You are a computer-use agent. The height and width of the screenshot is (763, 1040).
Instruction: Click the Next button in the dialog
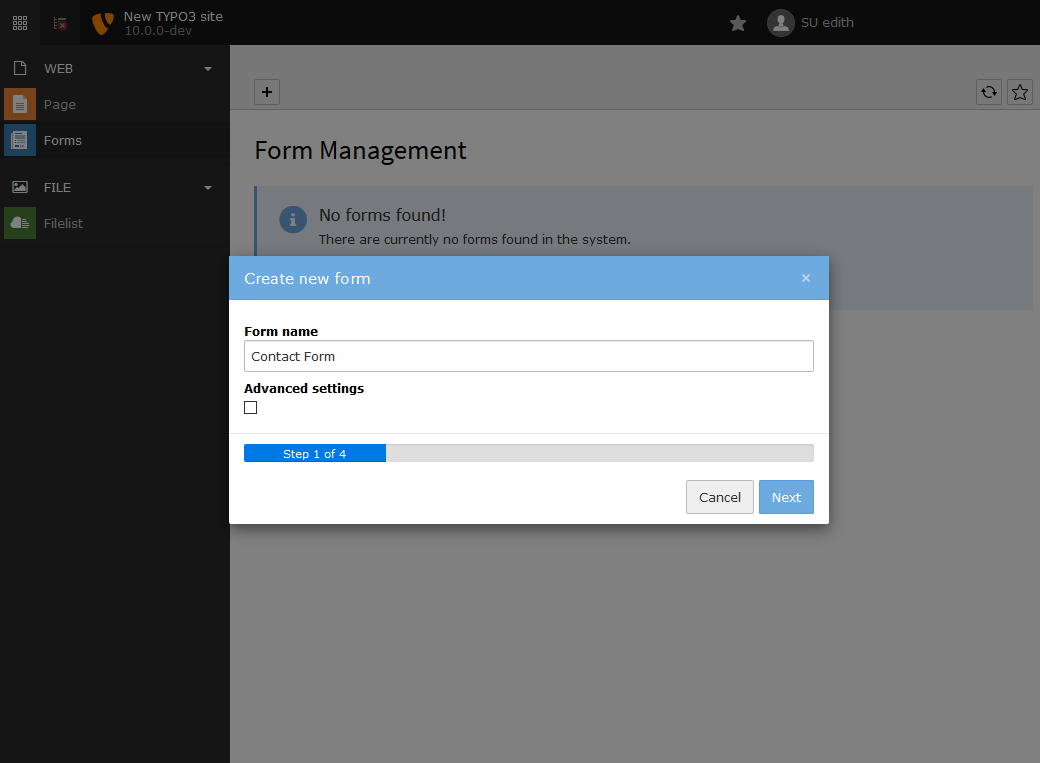click(786, 497)
